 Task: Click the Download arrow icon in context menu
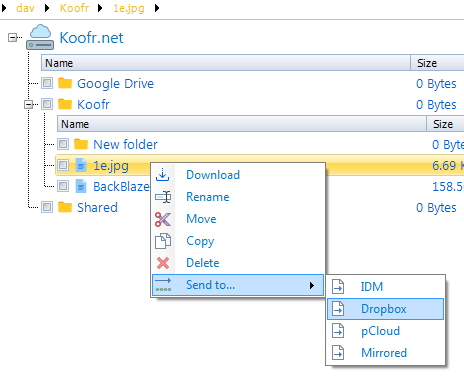[163, 175]
